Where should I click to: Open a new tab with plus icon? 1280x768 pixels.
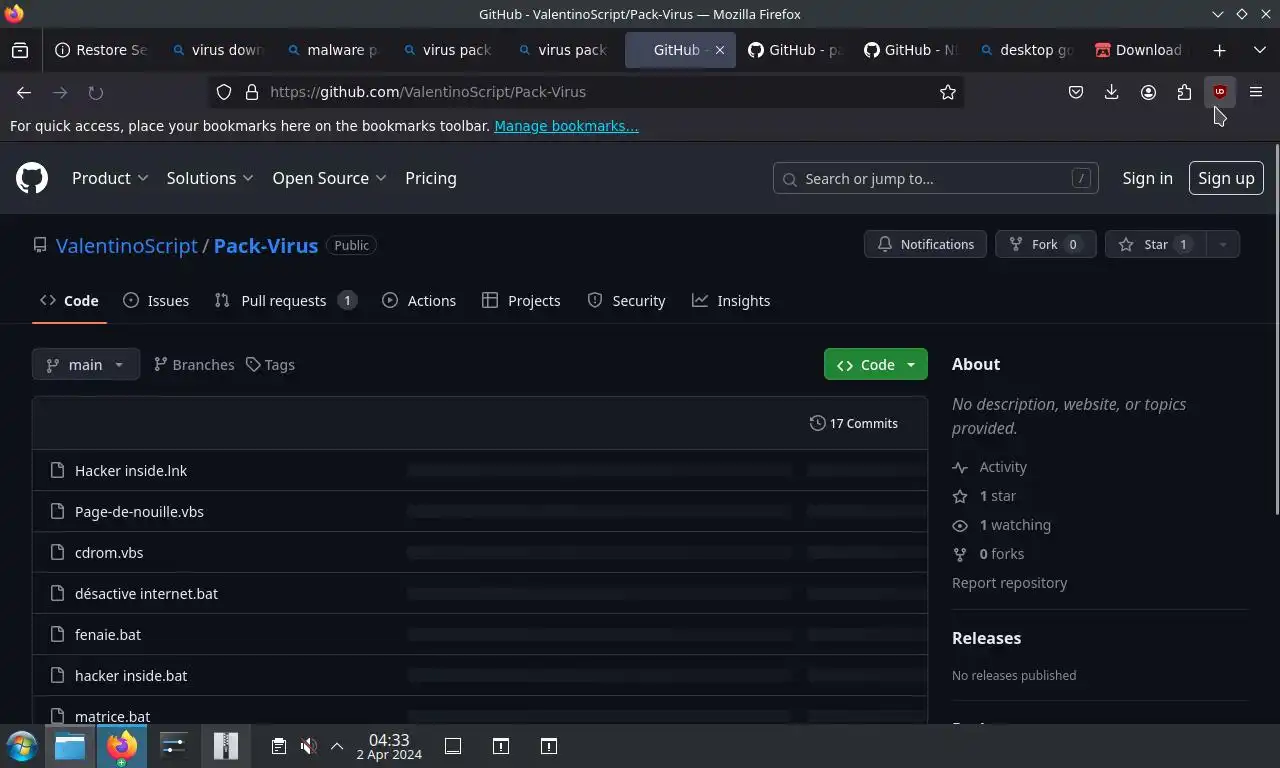(x=1219, y=50)
